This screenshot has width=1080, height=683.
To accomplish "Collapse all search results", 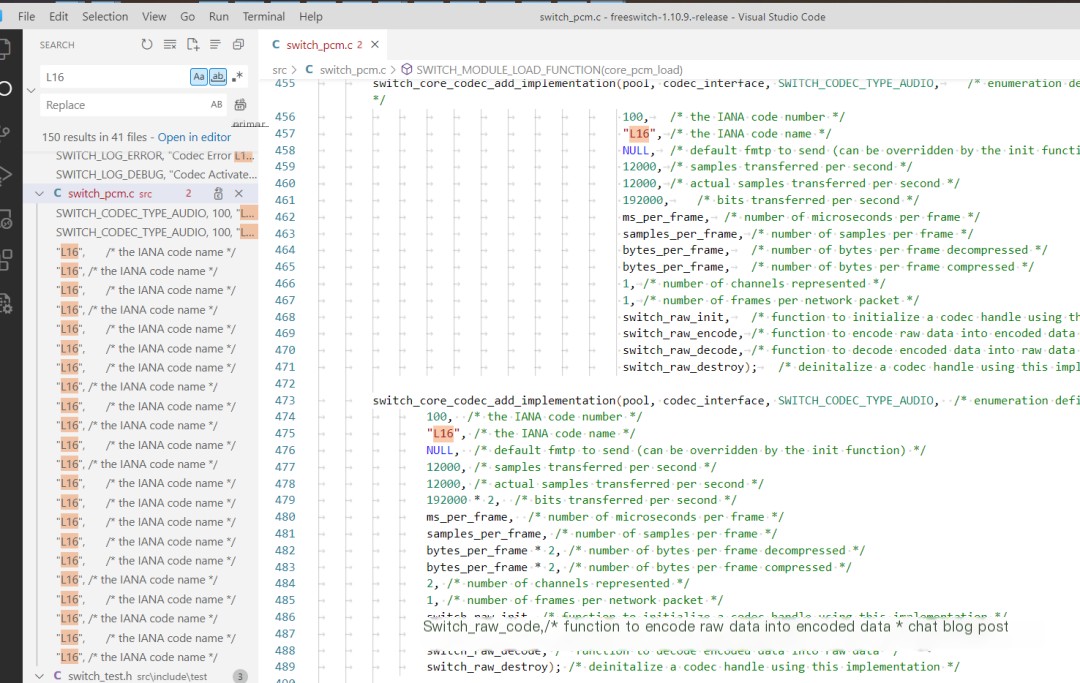I will pyautogui.click(x=238, y=45).
